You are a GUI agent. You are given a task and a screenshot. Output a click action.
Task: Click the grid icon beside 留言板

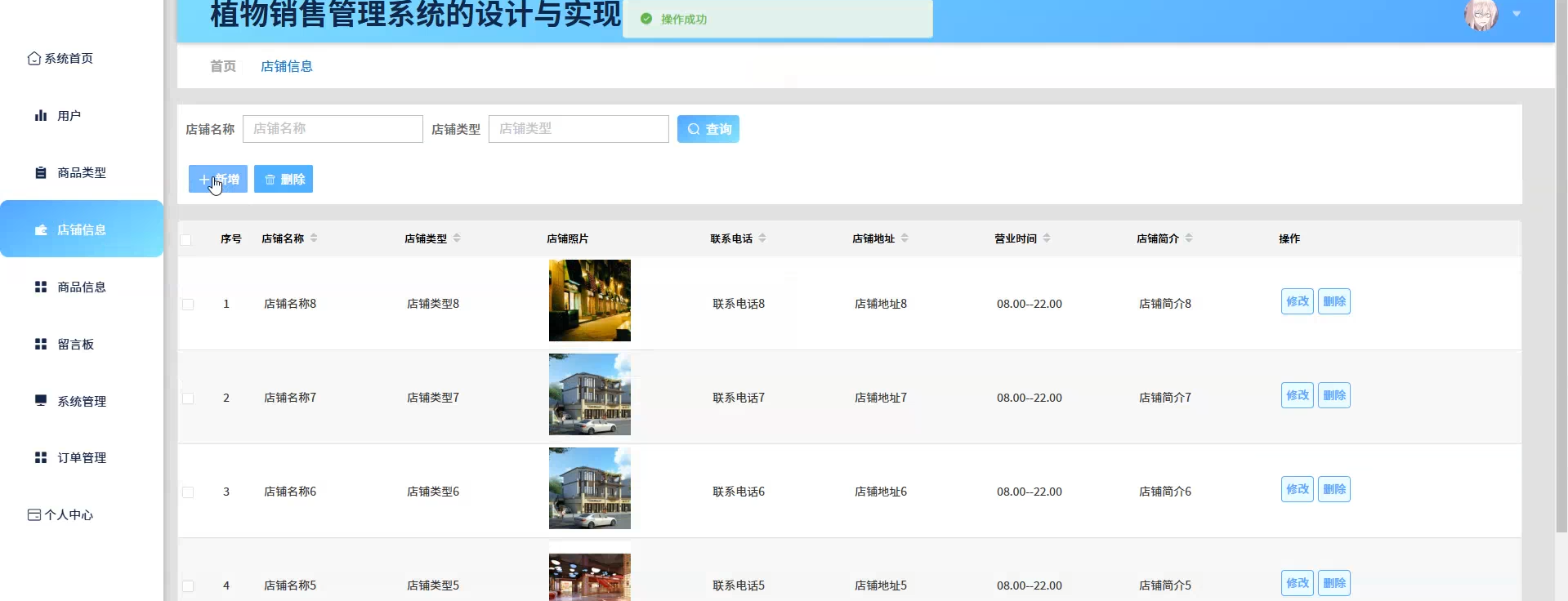click(x=41, y=344)
